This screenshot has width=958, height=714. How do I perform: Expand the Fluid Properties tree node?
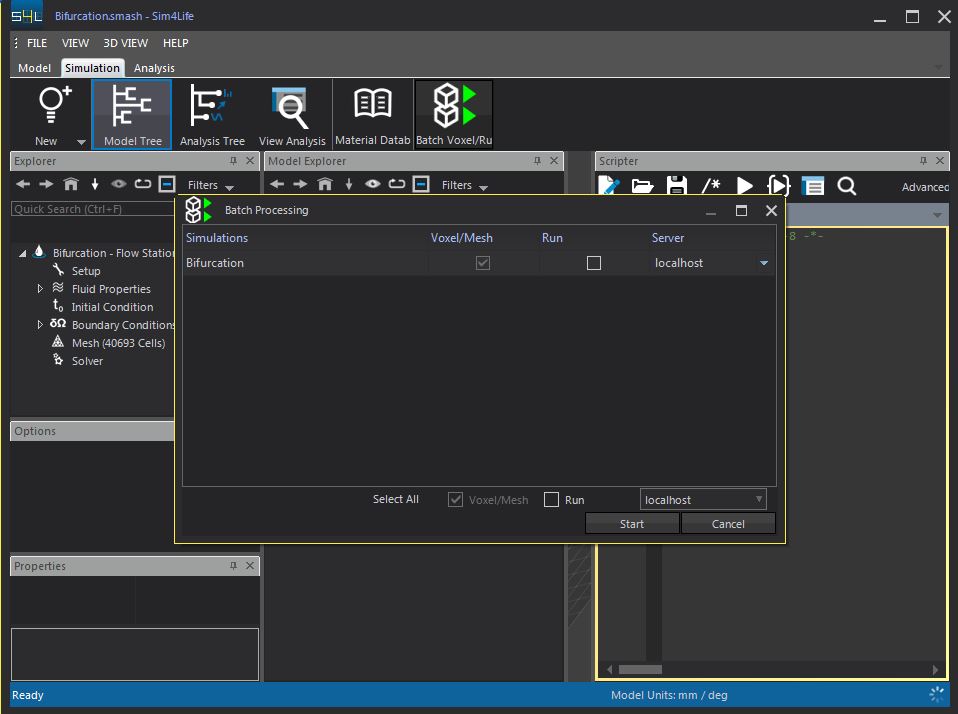[x=40, y=288]
